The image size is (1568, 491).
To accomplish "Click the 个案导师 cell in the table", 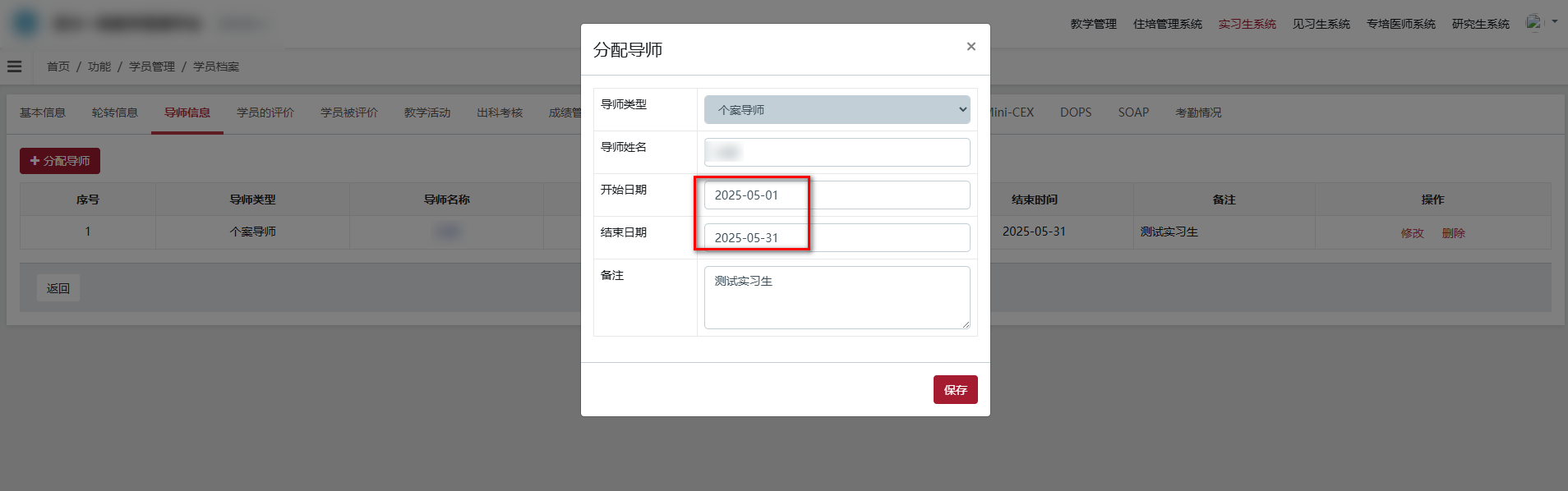I will tap(252, 232).
